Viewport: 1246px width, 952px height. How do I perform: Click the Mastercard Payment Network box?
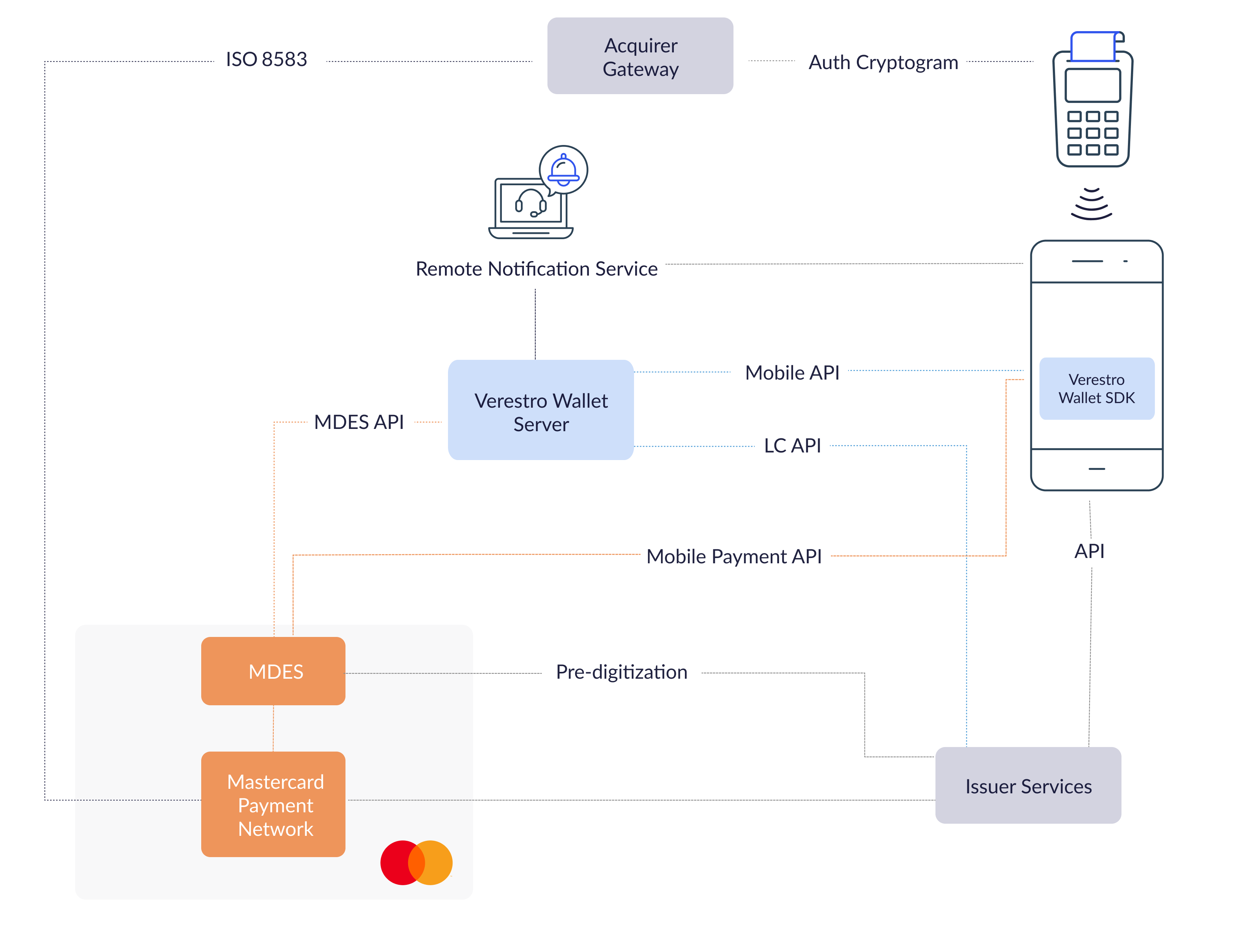273,804
